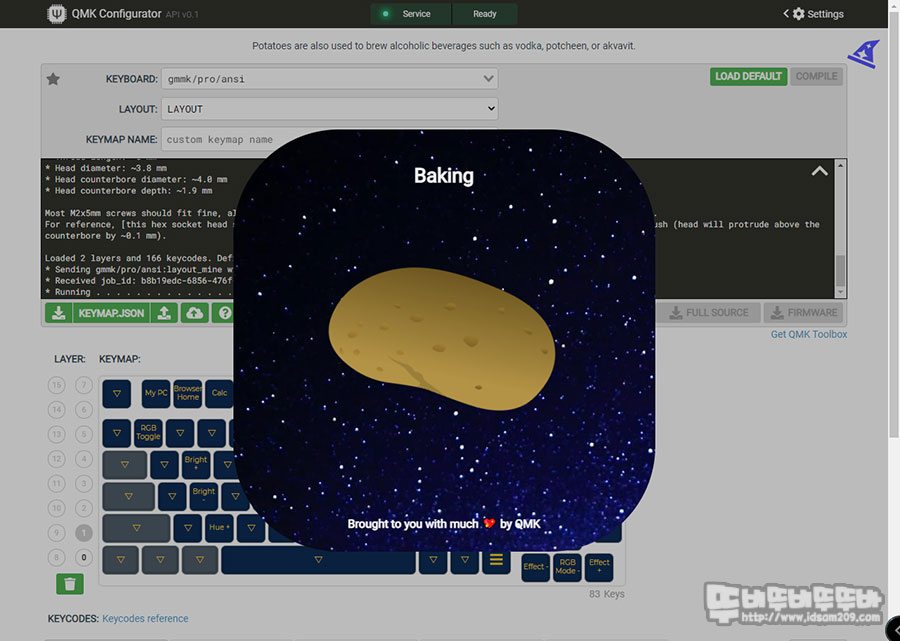This screenshot has width=900, height=641.
Task: Select the menu key with three bars
Action: 496,560
